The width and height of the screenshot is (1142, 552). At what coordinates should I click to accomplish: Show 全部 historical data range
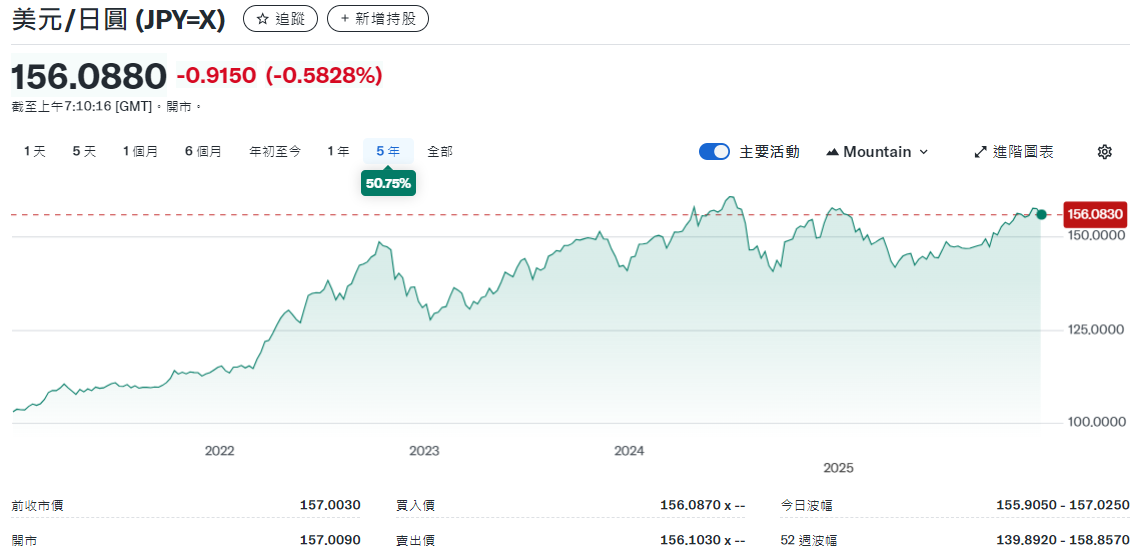(x=440, y=152)
